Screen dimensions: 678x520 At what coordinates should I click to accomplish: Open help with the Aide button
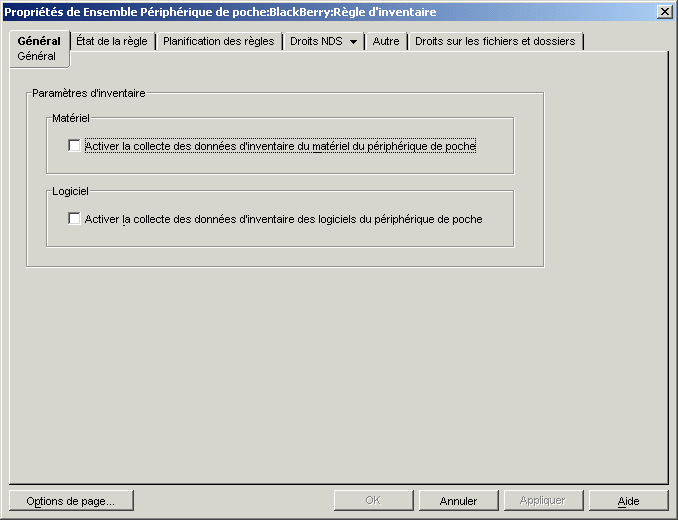[628, 501]
